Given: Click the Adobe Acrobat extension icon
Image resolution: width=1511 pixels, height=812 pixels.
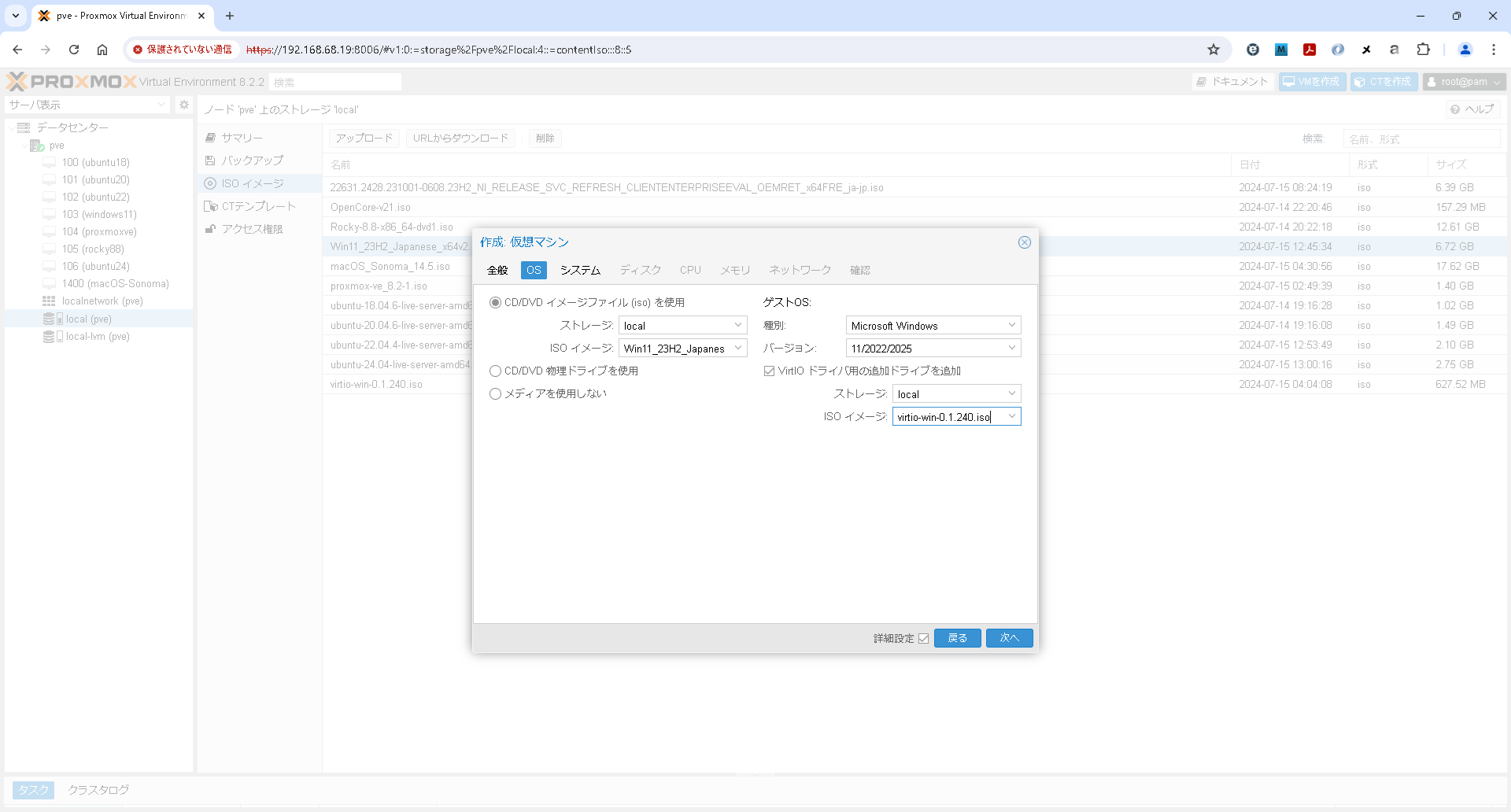Looking at the screenshot, I should (1310, 50).
